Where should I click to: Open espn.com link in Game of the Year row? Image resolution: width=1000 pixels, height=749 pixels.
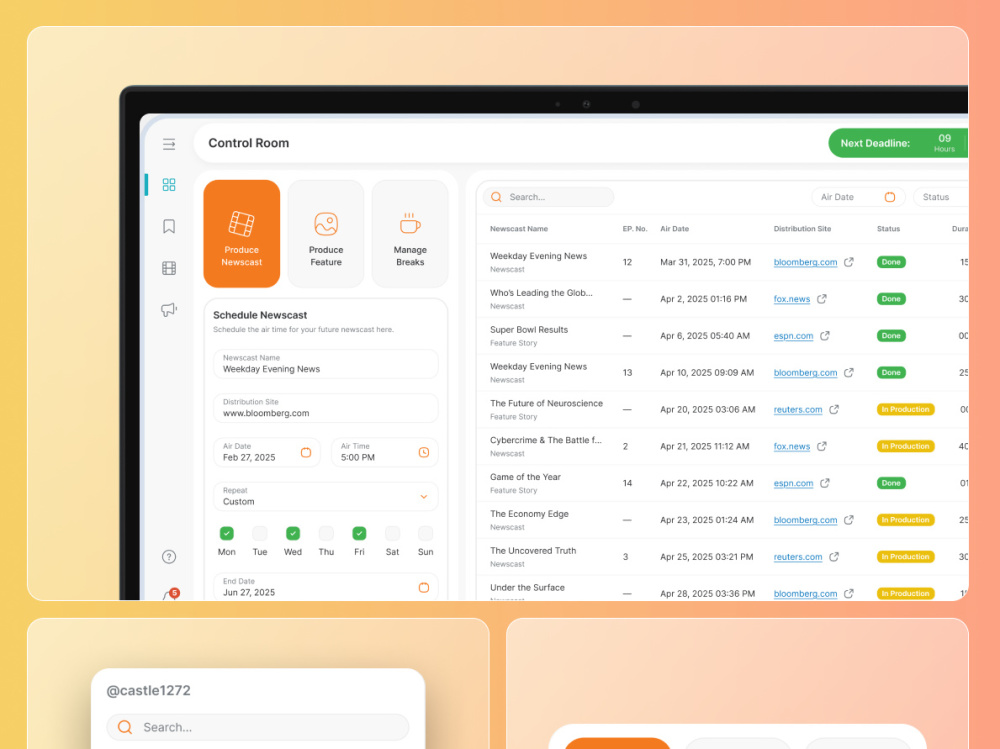coord(793,484)
